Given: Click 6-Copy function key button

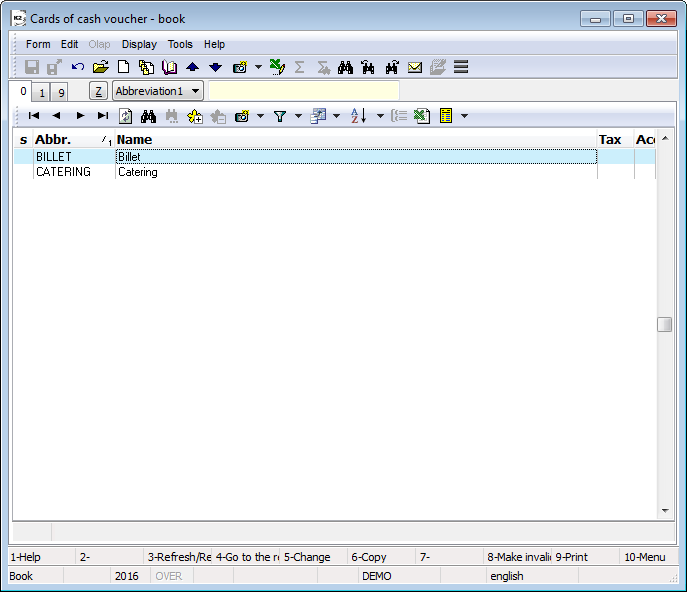Looking at the screenshot, I should (x=381, y=557).
